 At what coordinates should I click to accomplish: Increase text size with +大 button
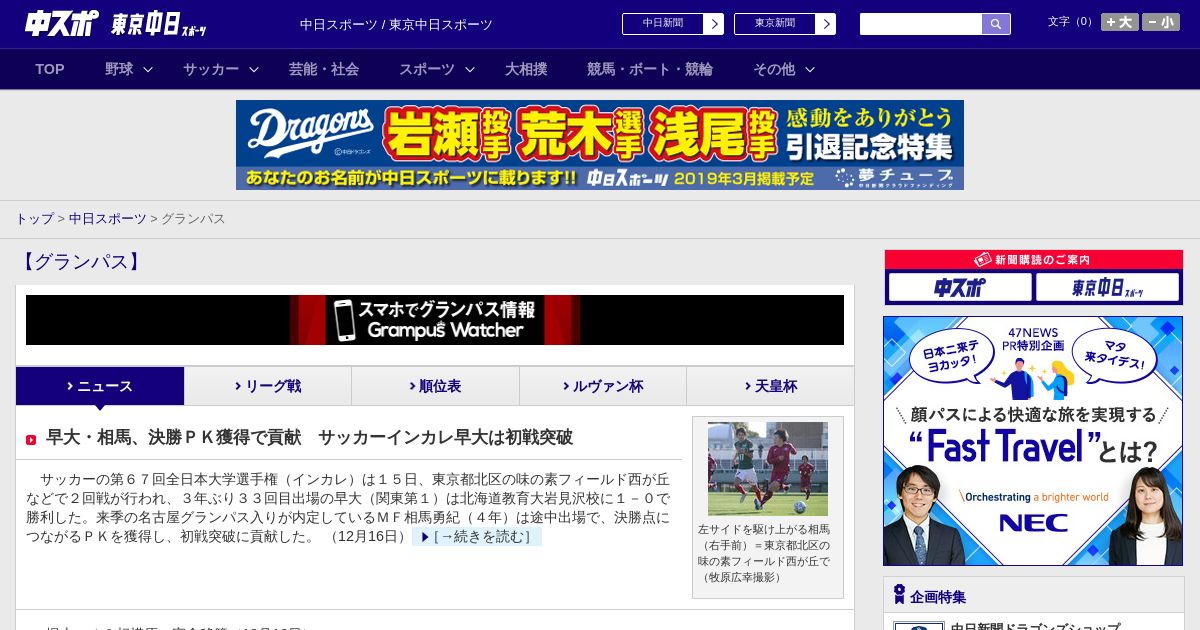pos(1120,22)
